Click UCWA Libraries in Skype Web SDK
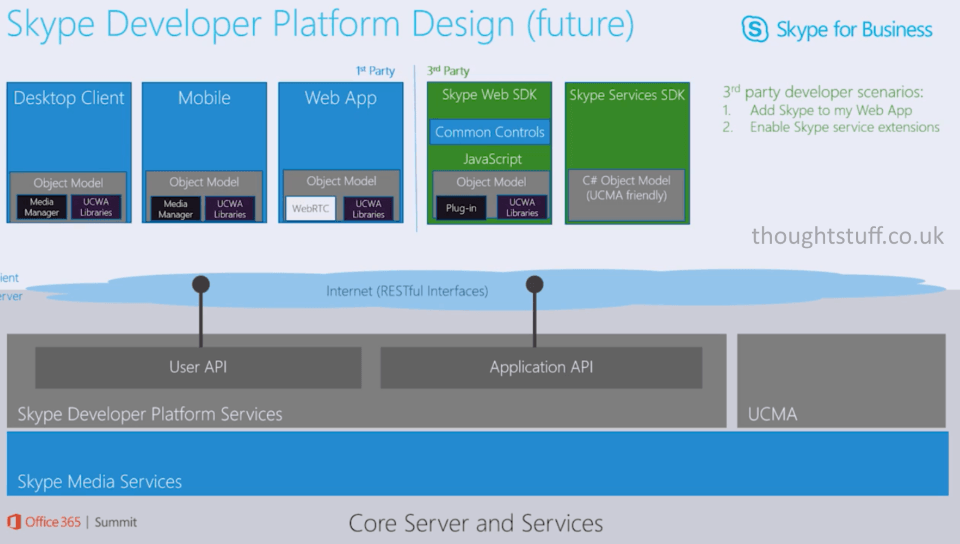960x544 pixels. (x=522, y=207)
